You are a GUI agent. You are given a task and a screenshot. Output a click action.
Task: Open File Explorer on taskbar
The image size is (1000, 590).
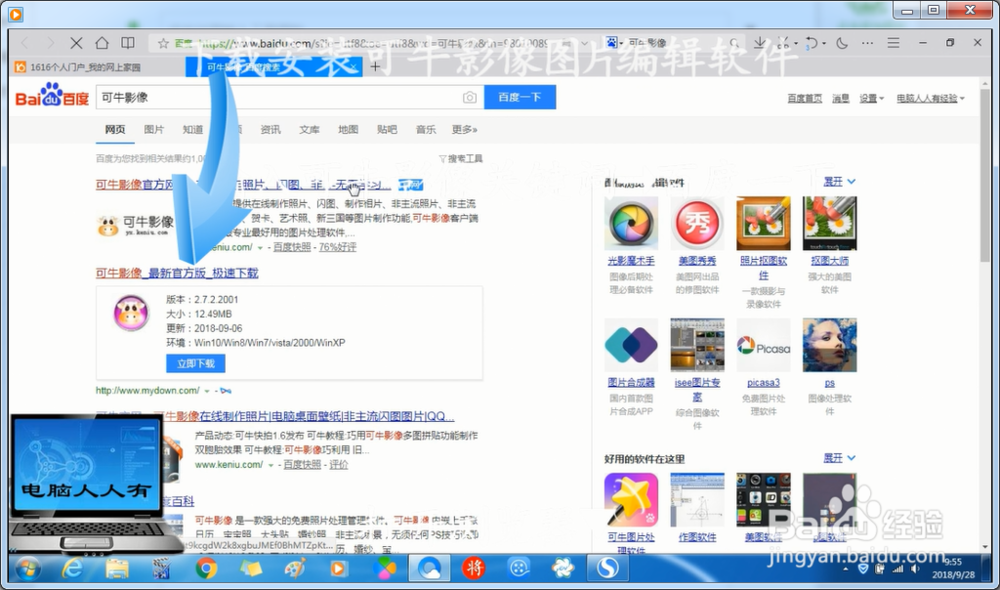pos(117,568)
